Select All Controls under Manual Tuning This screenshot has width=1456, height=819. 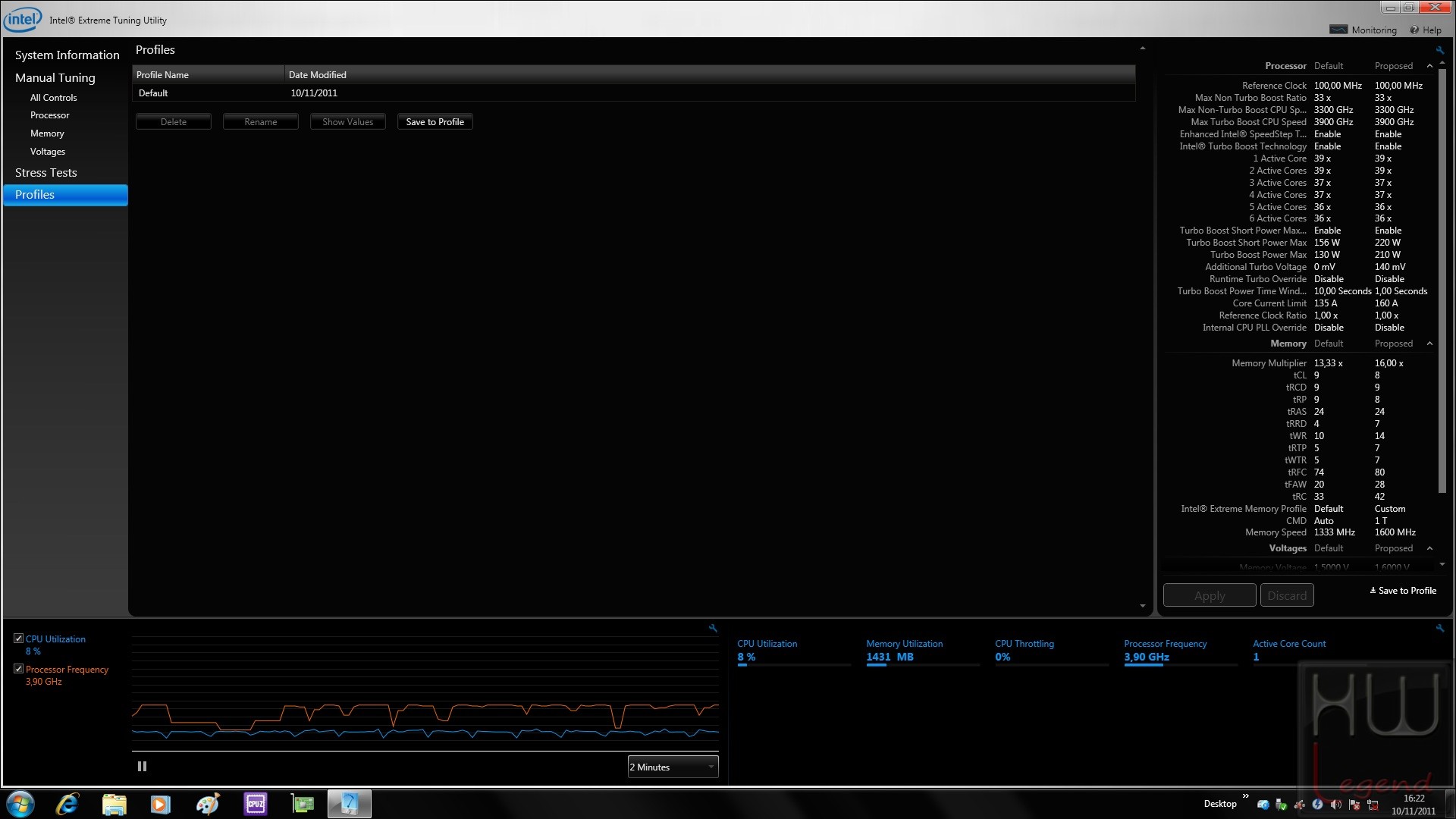53,97
